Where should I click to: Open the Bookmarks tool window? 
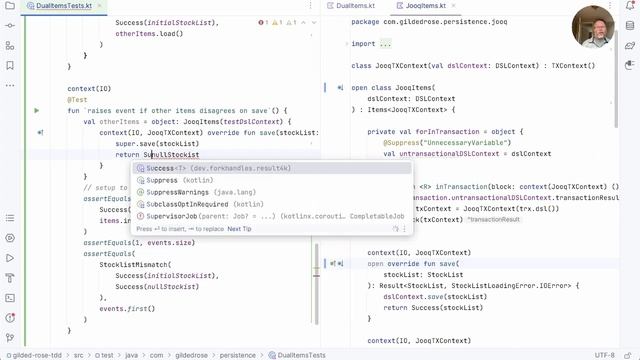coord(10,65)
